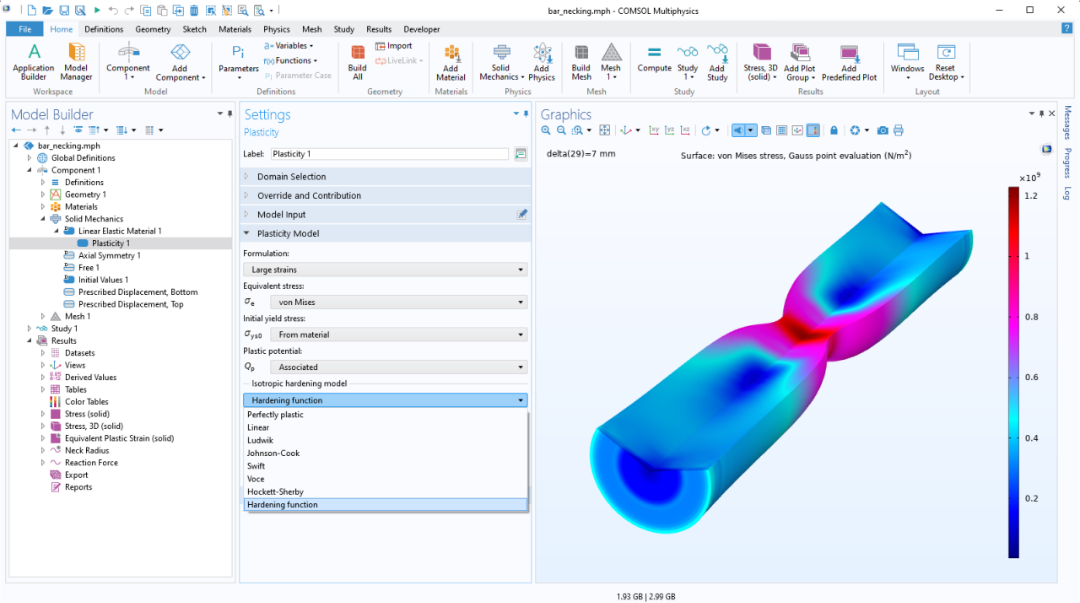1080x603 pixels.
Task: Select Equivalent Plastic Strain (solid) node
Action: coord(119,438)
